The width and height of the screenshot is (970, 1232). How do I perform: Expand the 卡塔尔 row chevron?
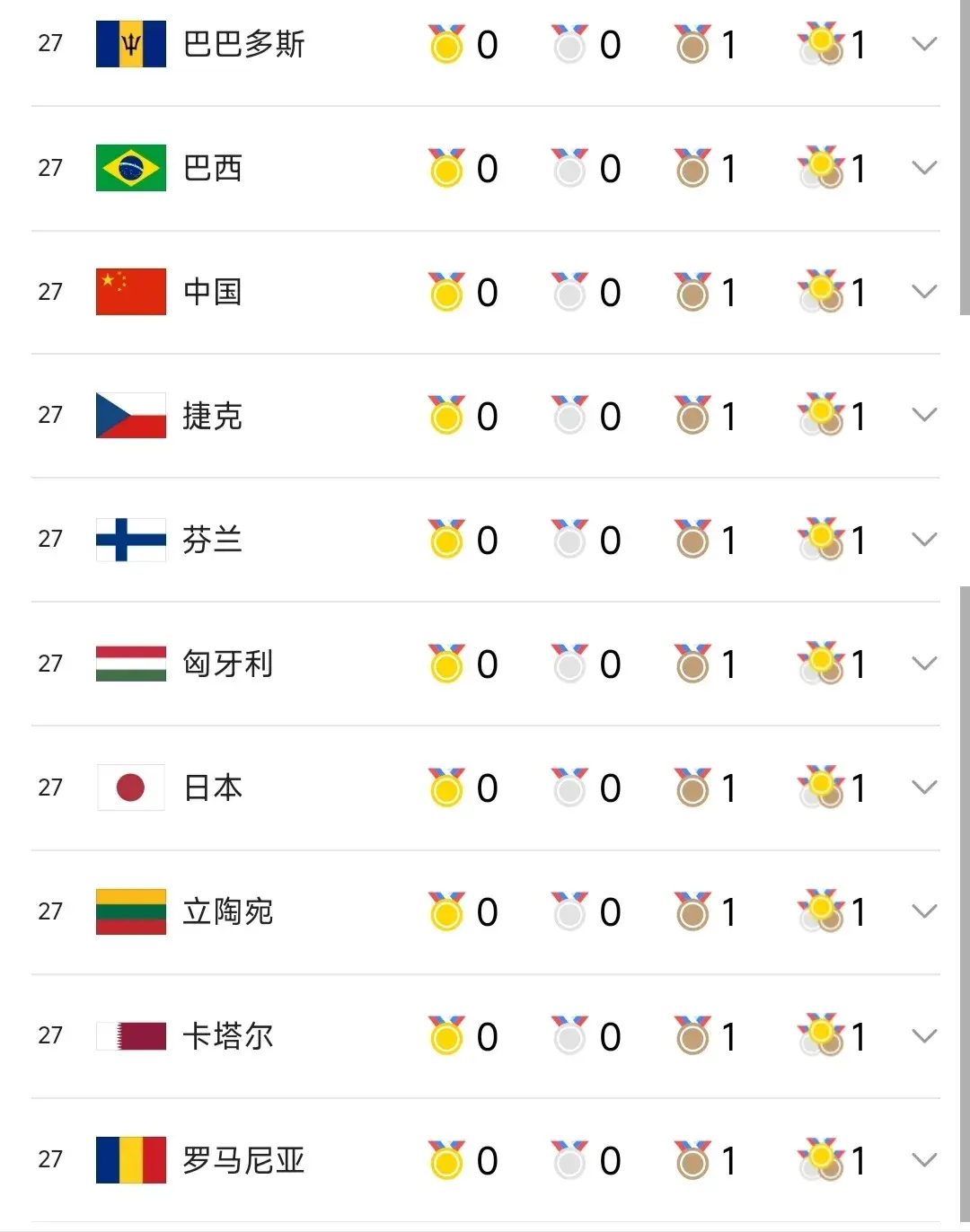[924, 1036]
